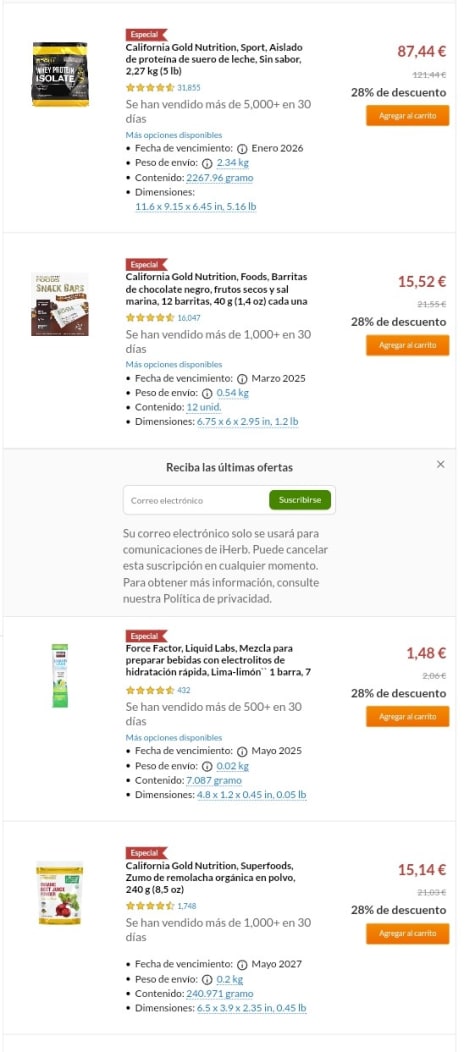The width and height of the screenshot is (475, 1052).
Task: Click info icon next to 0.2 kg shipping weight
Action: tap(207, 980)
